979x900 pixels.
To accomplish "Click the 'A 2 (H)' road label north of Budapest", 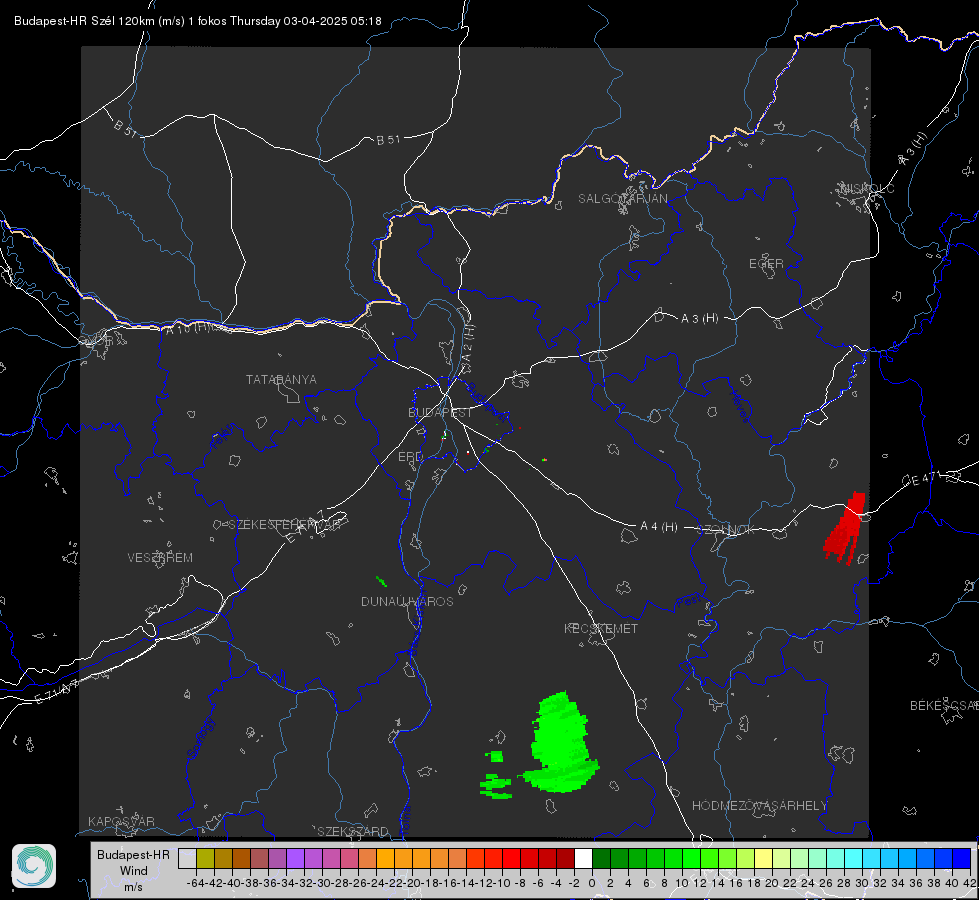I will tap(467, 344).
